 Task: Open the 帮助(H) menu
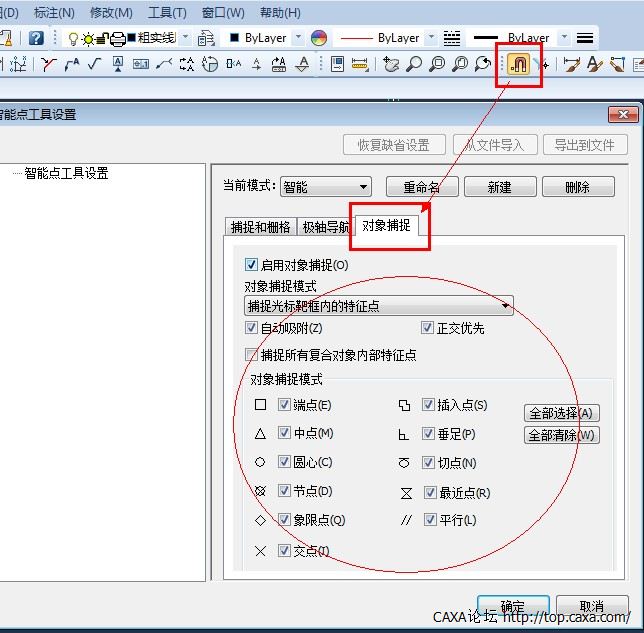click(280, 13)
